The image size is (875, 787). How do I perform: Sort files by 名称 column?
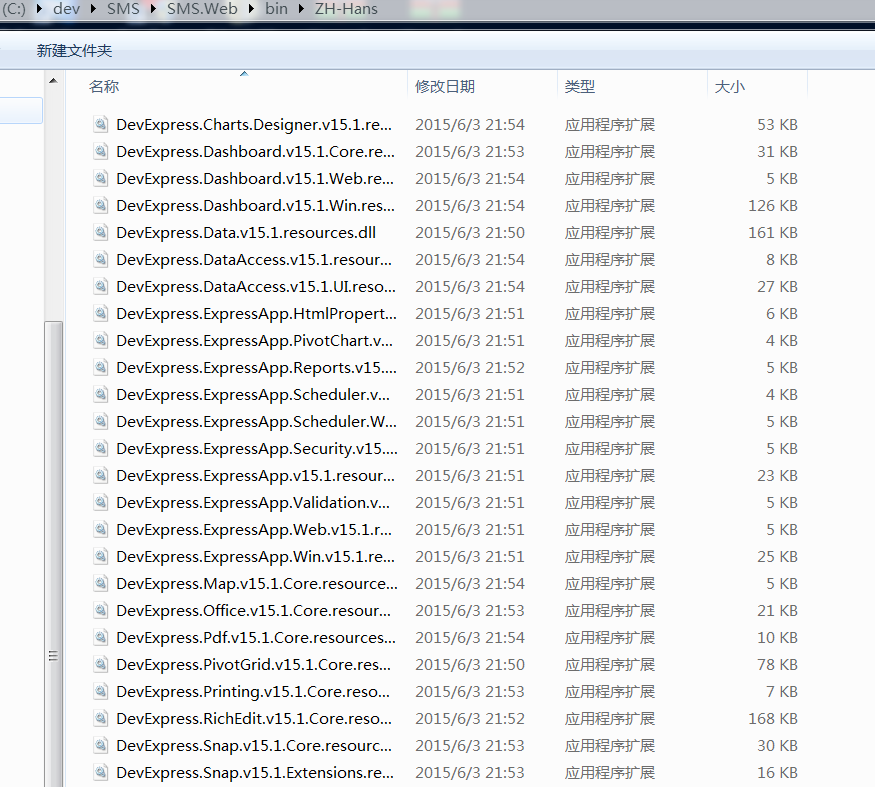(x=104, y=87)
